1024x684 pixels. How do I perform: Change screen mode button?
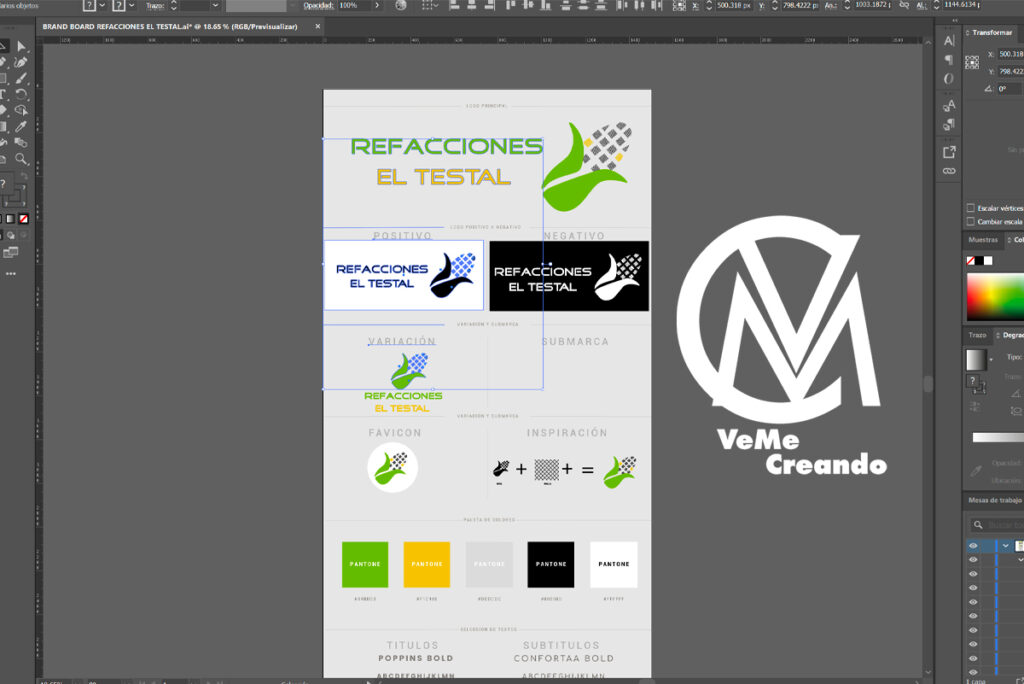(x=10, y=252)
